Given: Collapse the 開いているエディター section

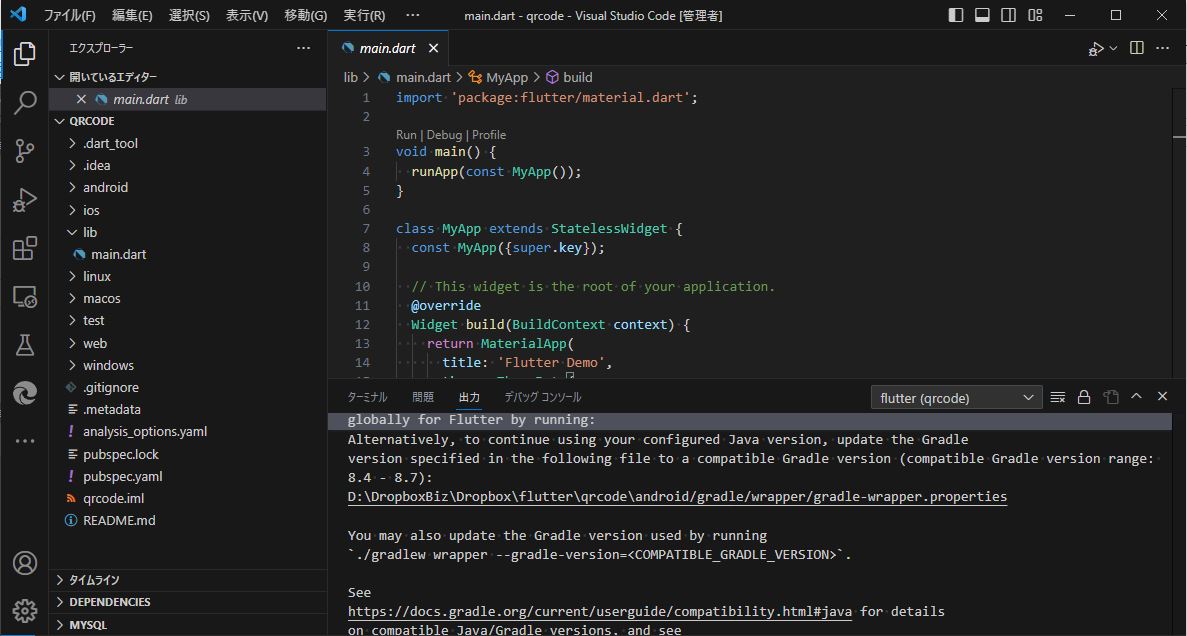Looking at the screenshot, I should (x=188, y=77).
